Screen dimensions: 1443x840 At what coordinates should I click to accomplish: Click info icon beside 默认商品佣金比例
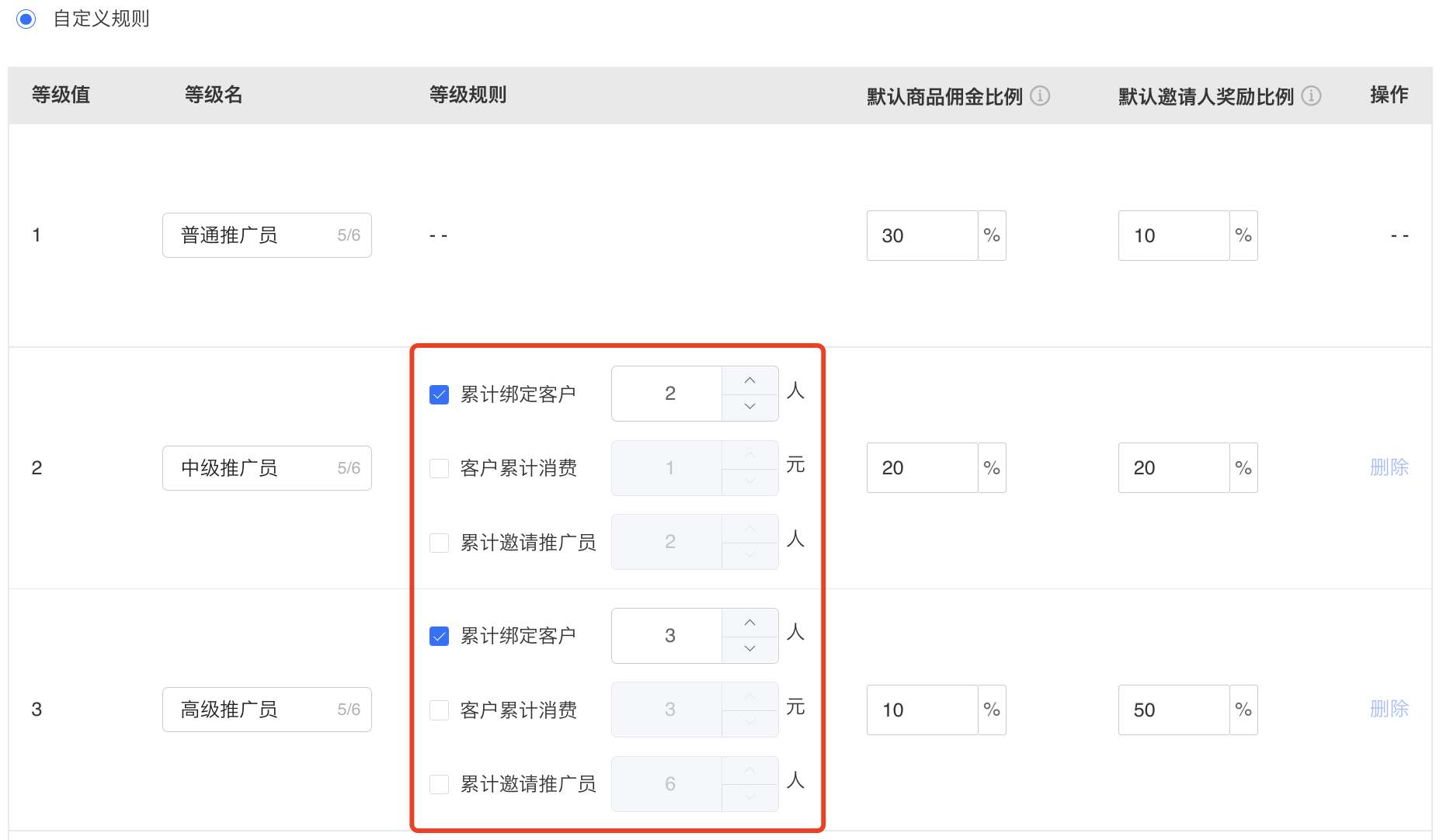1040,95
